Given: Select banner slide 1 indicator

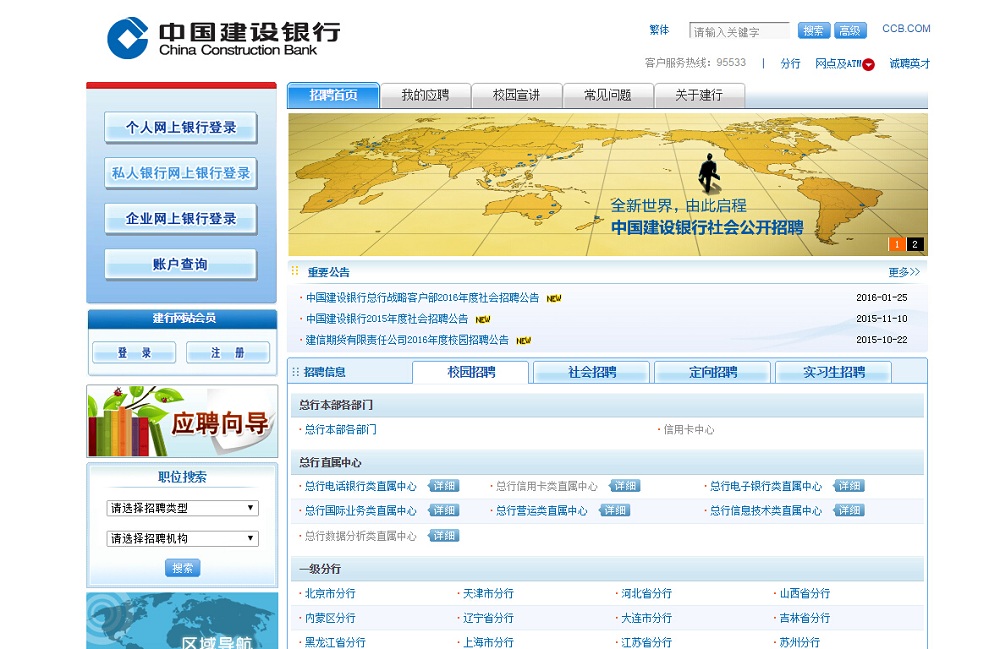Looking at the screenshot, I should tap(897, 244).
